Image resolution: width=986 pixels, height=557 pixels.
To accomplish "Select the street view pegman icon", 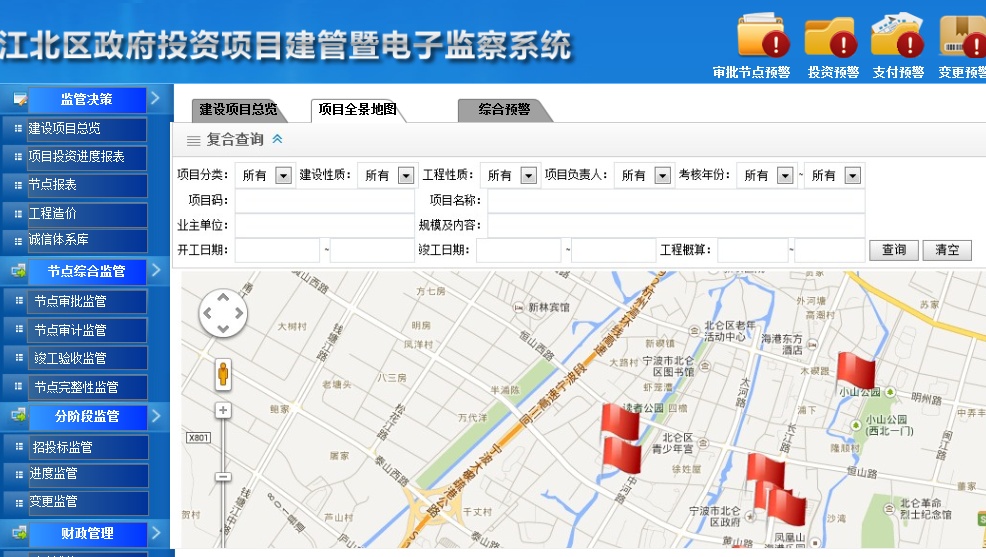I will point(223,374).
